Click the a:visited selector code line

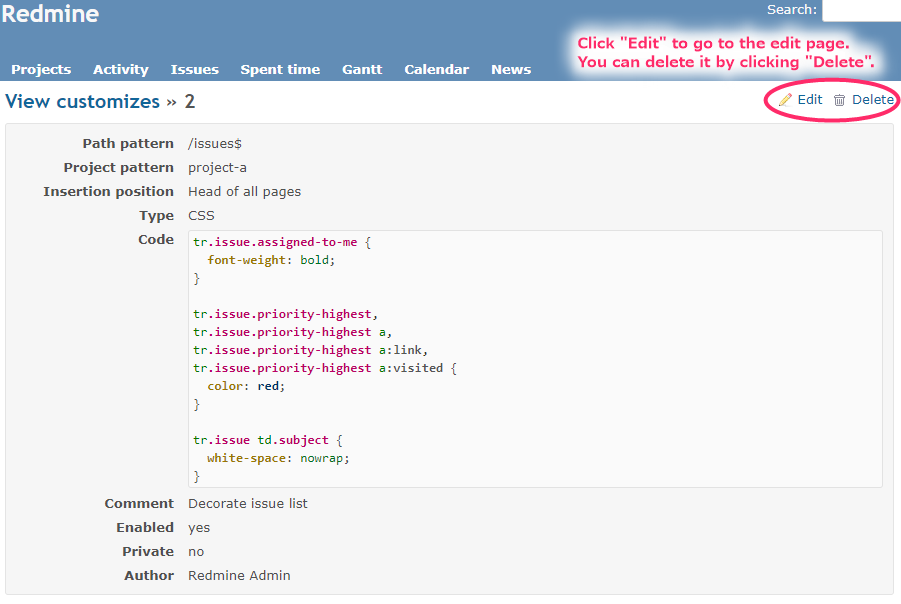(x=325, y=368)
